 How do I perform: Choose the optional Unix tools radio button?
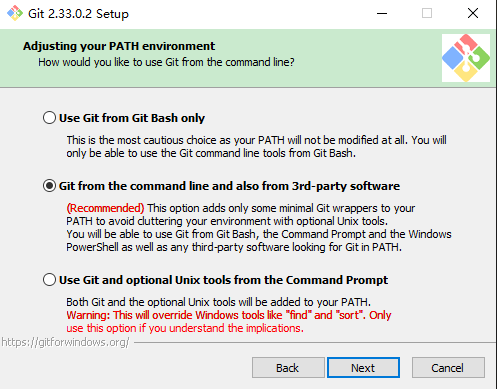(x=49, y=280)
